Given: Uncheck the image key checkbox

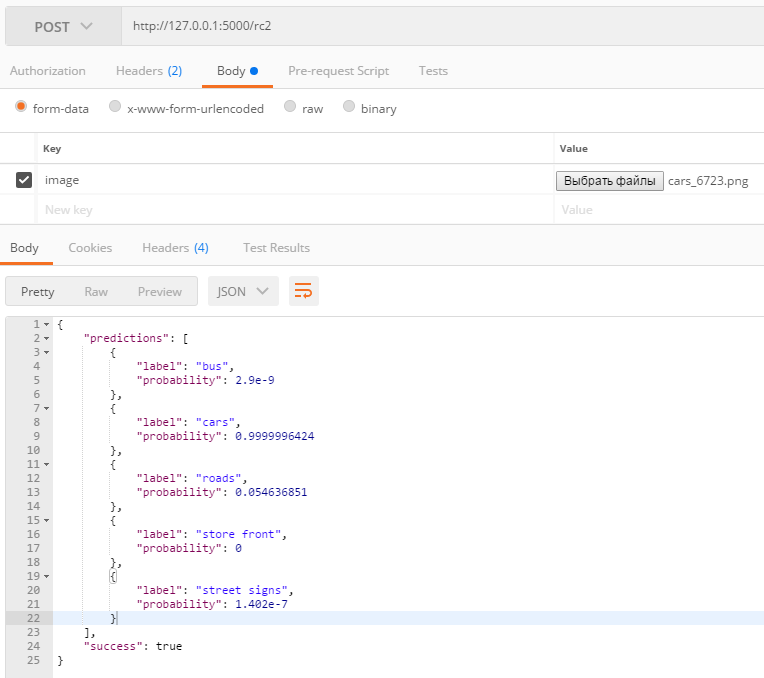Looking at the screenshot, I should [24, 180].
